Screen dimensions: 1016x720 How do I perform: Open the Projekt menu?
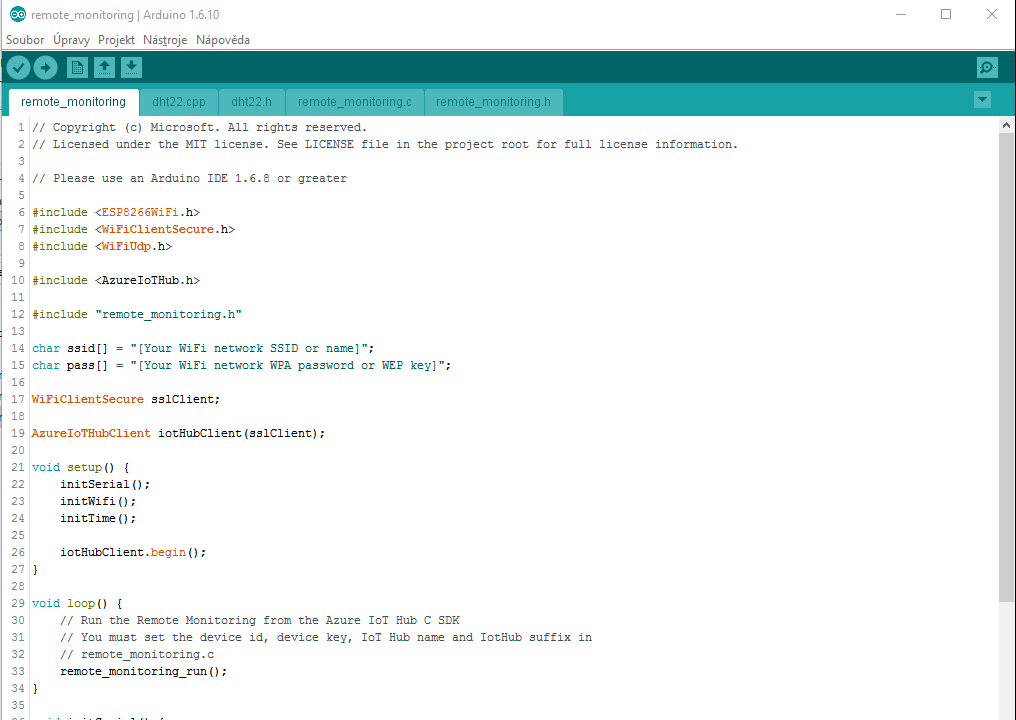pyautogui.click(x=116, y=40)
